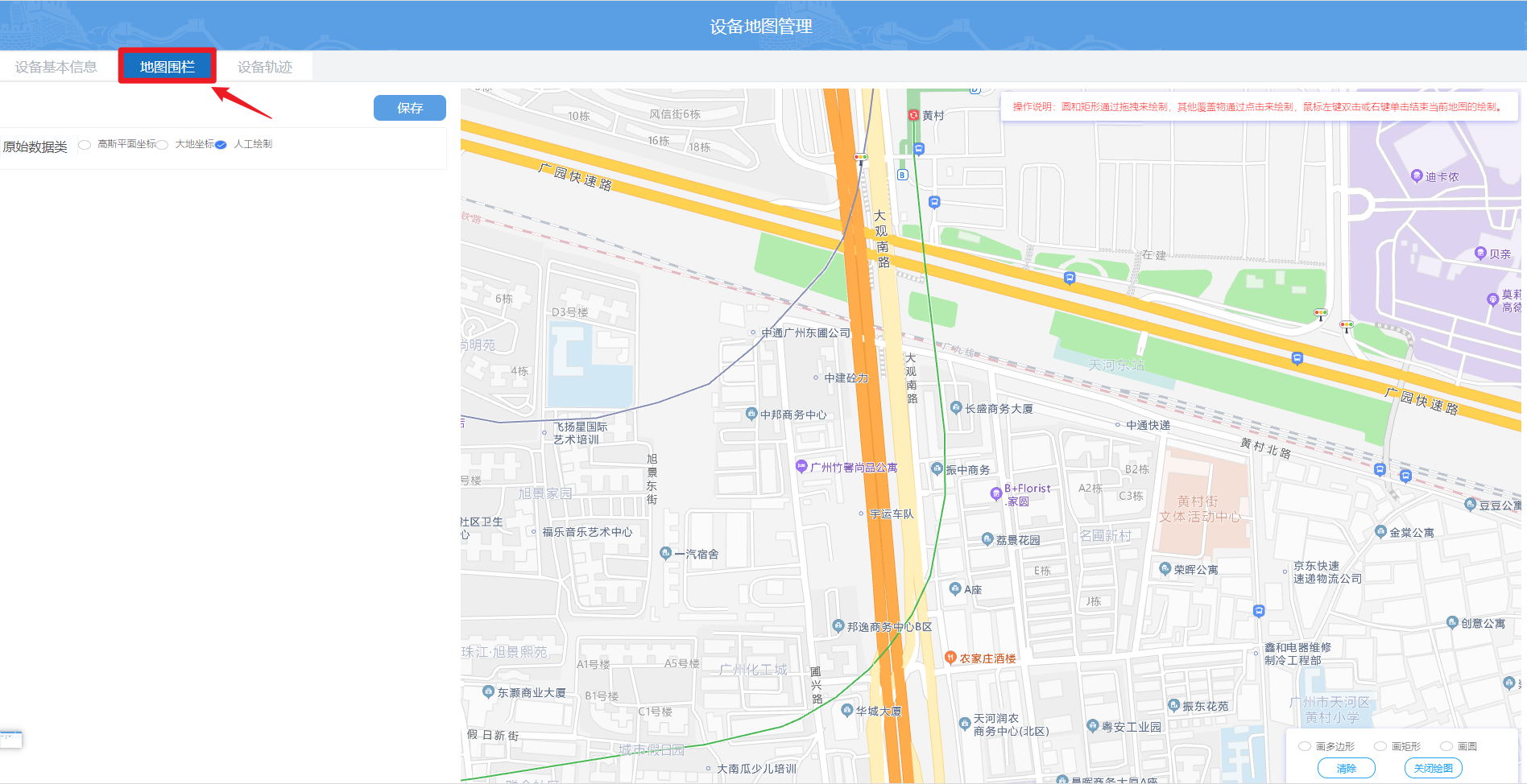Click the 名圃新村 map label

click(1105, 535)
